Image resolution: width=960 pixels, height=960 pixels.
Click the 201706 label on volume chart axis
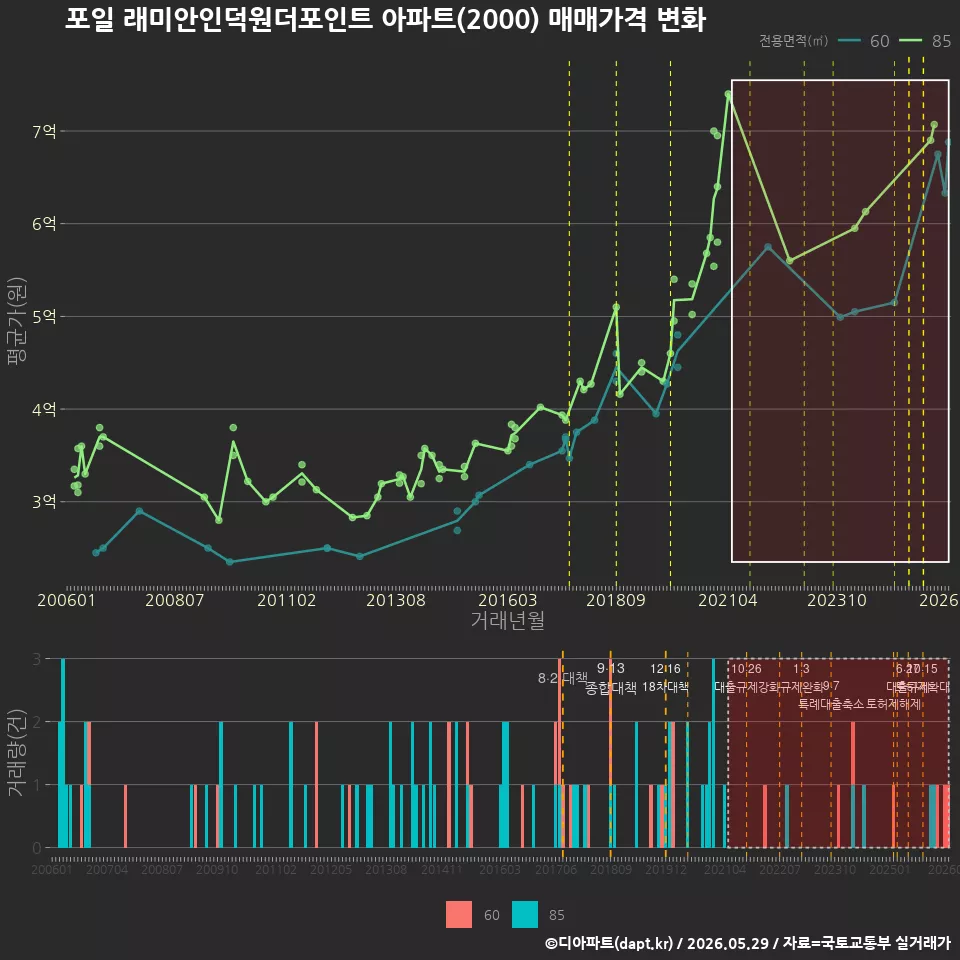click(x=556, y=869)
